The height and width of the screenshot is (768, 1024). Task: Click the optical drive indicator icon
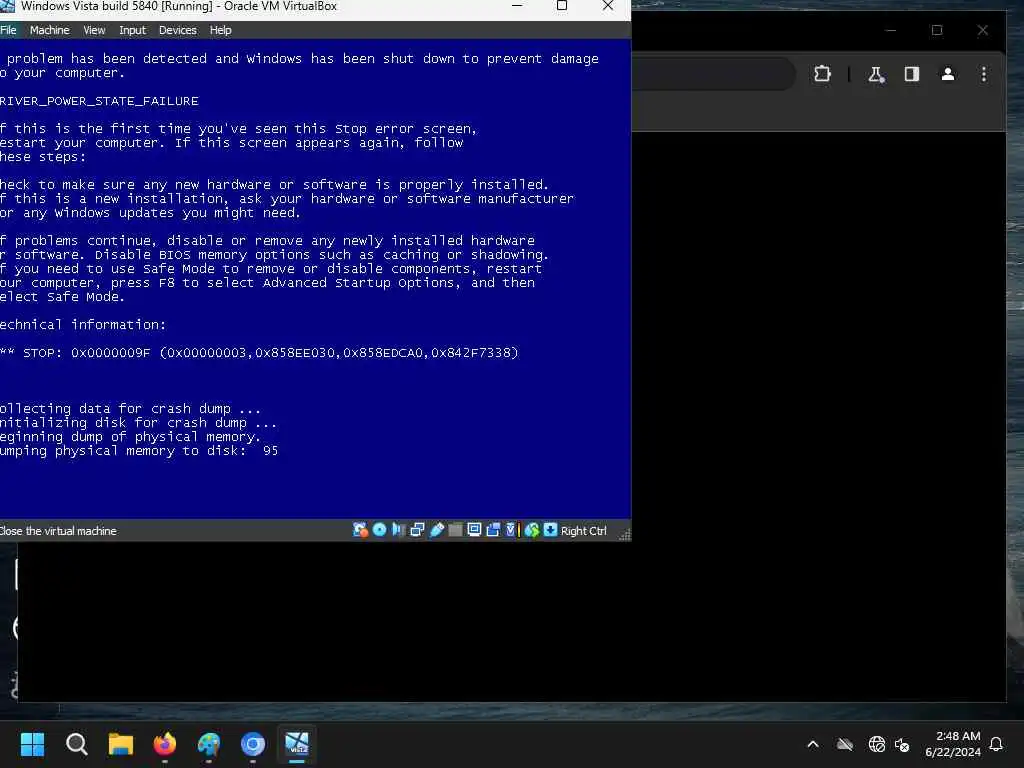click(379, 530)
